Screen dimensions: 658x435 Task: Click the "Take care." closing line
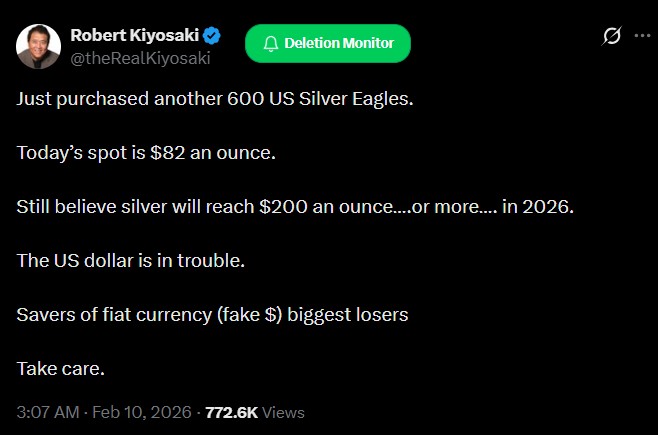(x=61, y=368)
